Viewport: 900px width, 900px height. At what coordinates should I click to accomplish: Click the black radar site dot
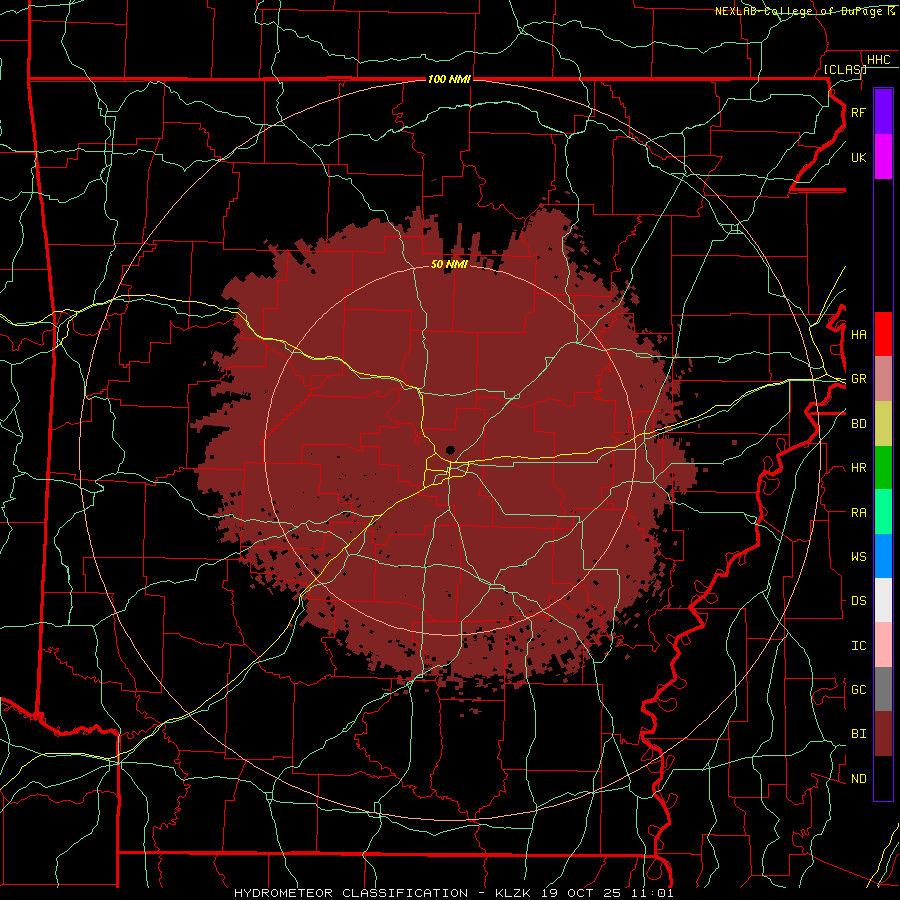point(451,450)
